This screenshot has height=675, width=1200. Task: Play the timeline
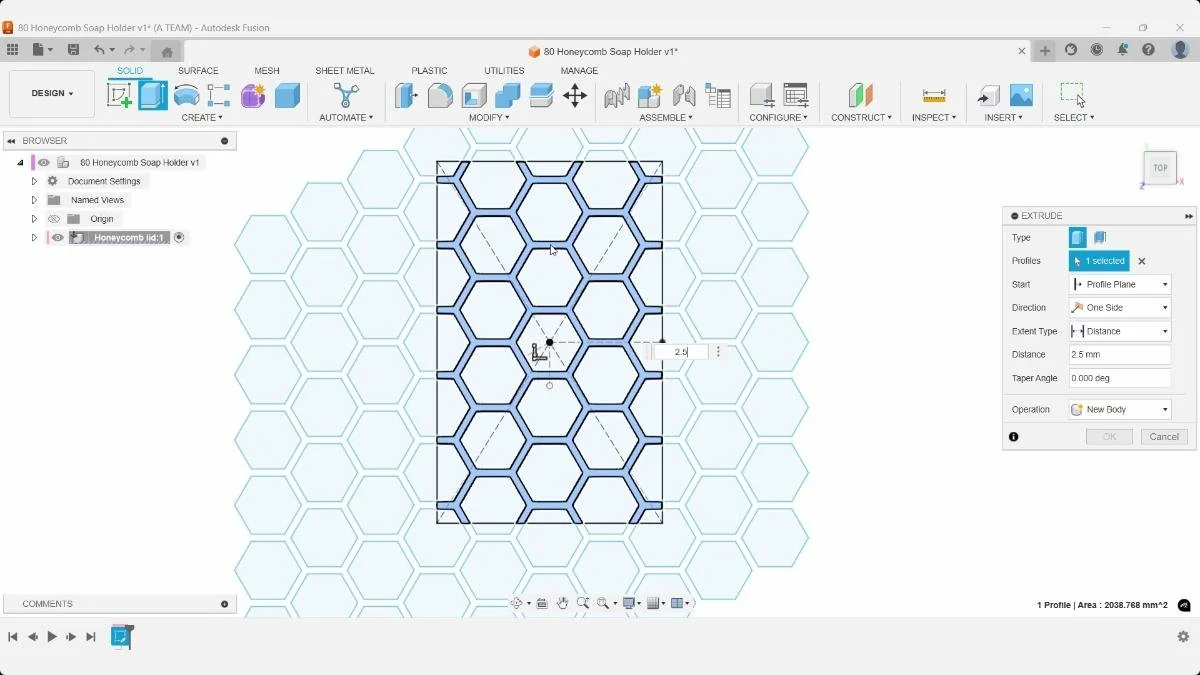coord(52,637)
